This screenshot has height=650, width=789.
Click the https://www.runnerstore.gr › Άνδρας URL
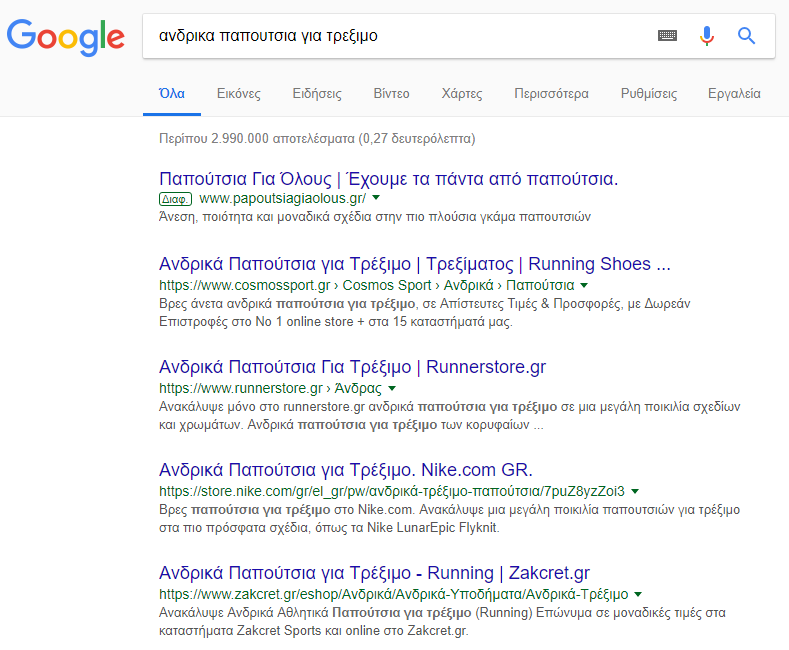pyautogui.click(x=270, y=388)
